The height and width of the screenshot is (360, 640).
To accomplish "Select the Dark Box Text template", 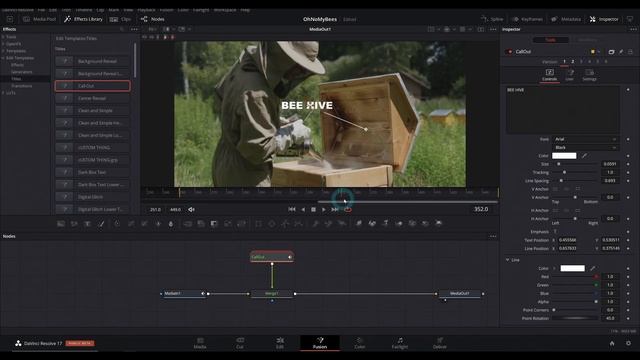I will (93, 172).
